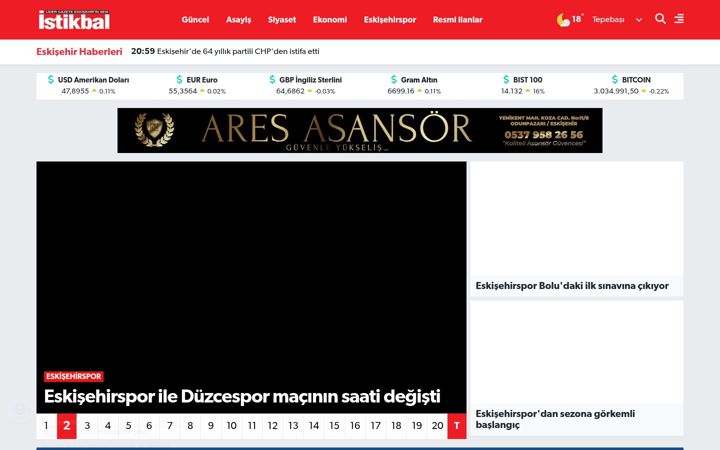
Task: Go to slide 19
Action: [x=417, y=426]
